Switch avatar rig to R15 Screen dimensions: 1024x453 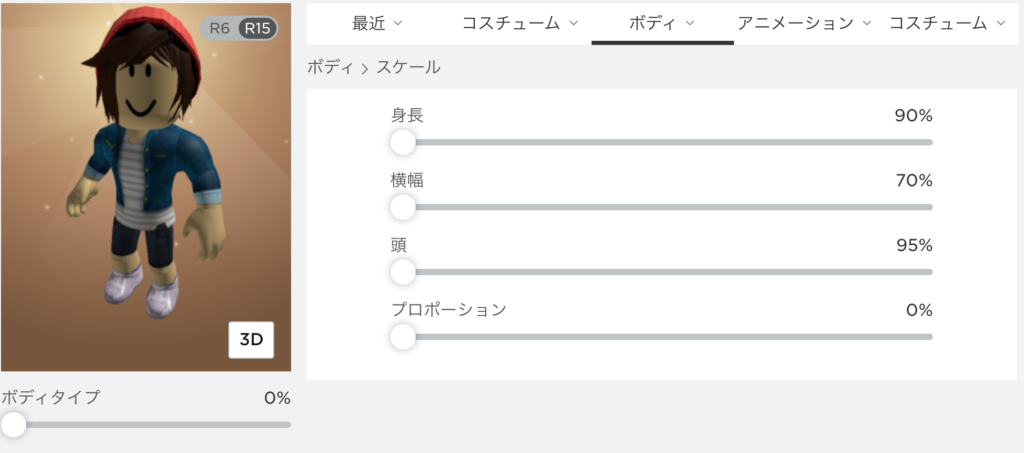point(257,29)
